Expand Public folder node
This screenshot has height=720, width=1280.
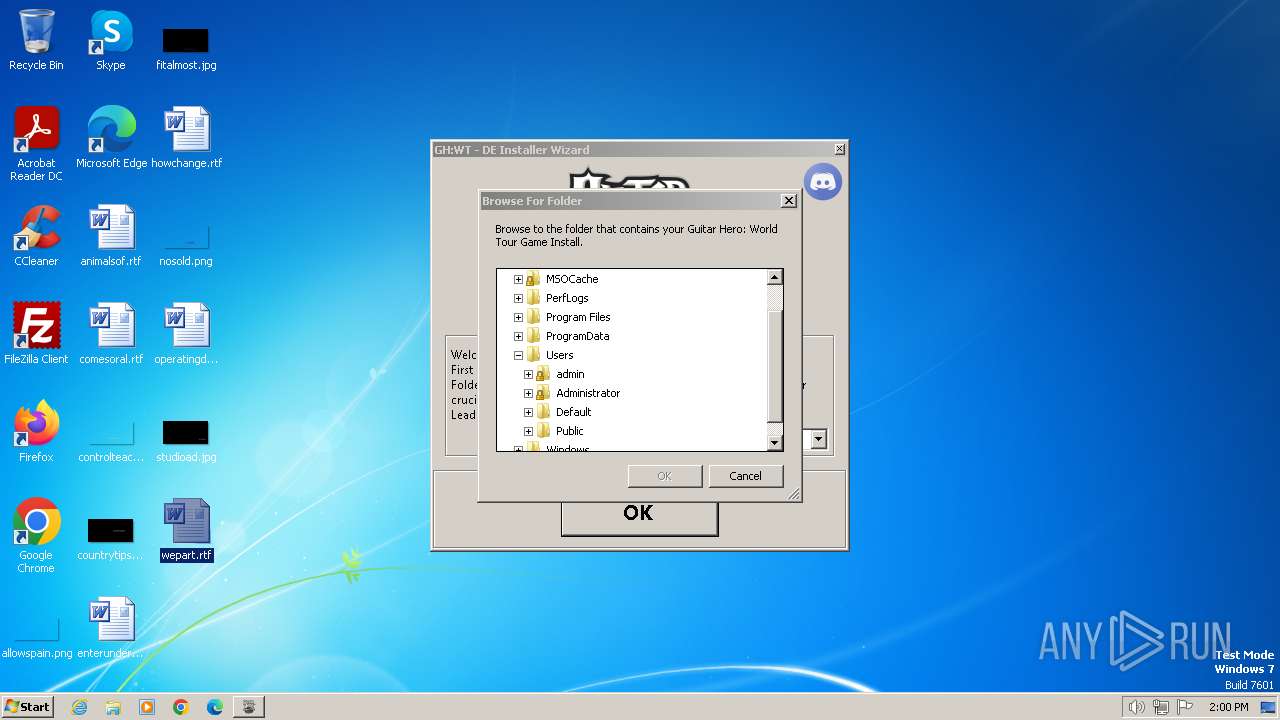pyautogui.click(x=528, y=431)
